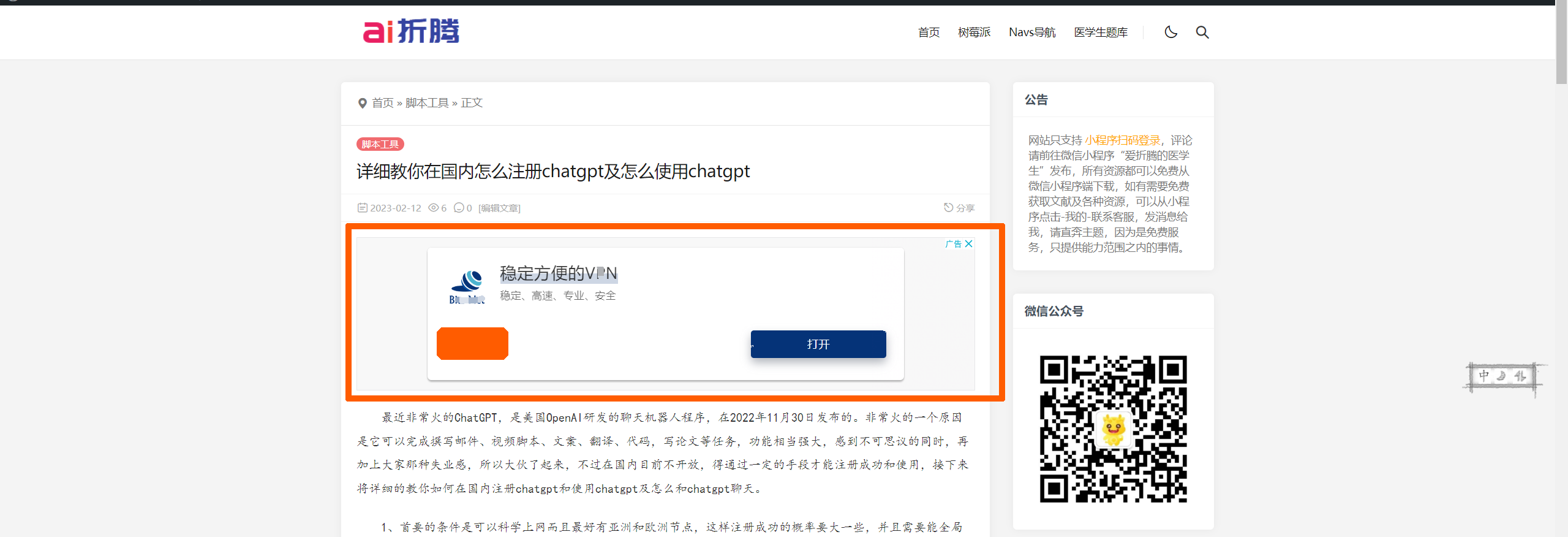Open the 树莓派 navigation menu item

[x=974, y=32]
